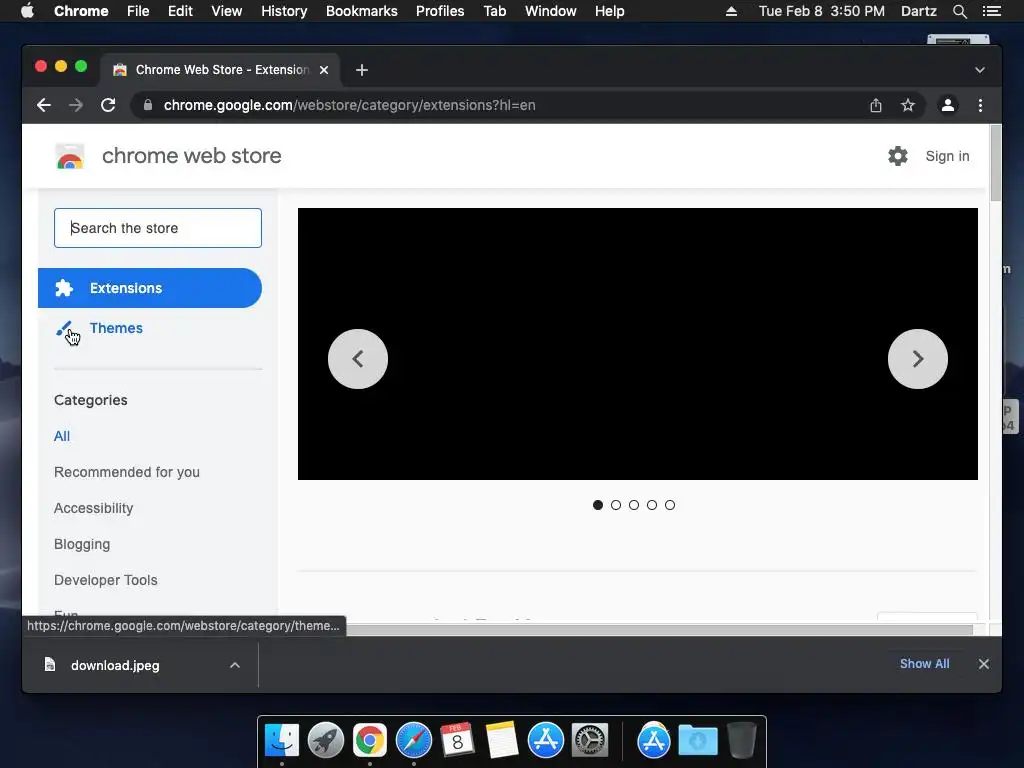1024x768 pixels.
Task: Open the tab search dropdown arrow
Action: [x=980, y=70]
